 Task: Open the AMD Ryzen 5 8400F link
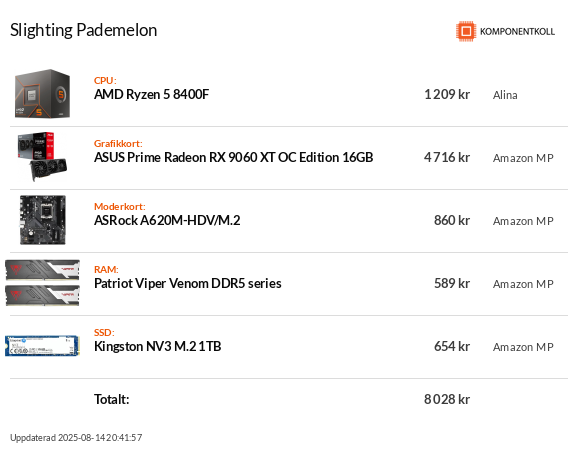tap(151, 95)
